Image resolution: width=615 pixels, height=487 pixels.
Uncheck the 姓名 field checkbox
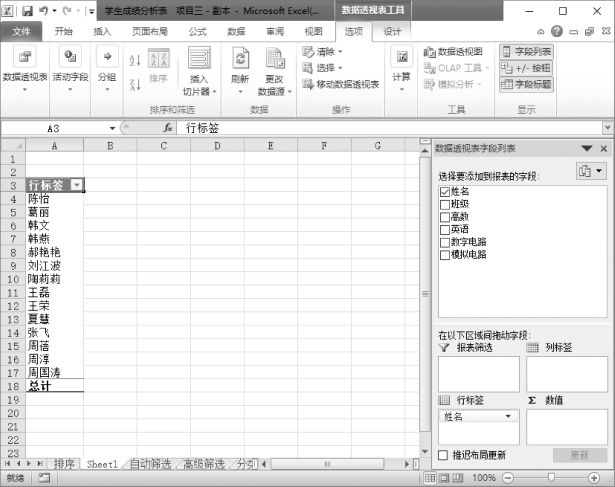[x=444, y=192]
